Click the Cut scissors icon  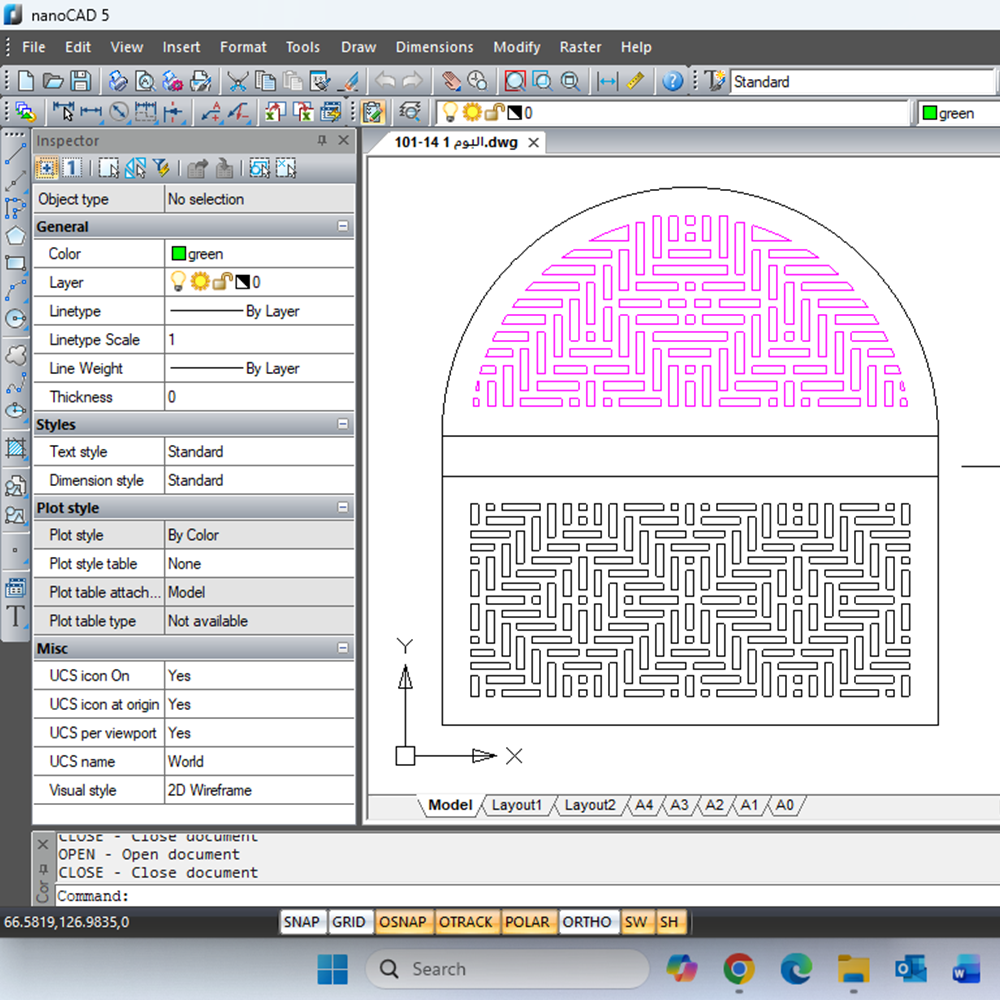point(237,82)
